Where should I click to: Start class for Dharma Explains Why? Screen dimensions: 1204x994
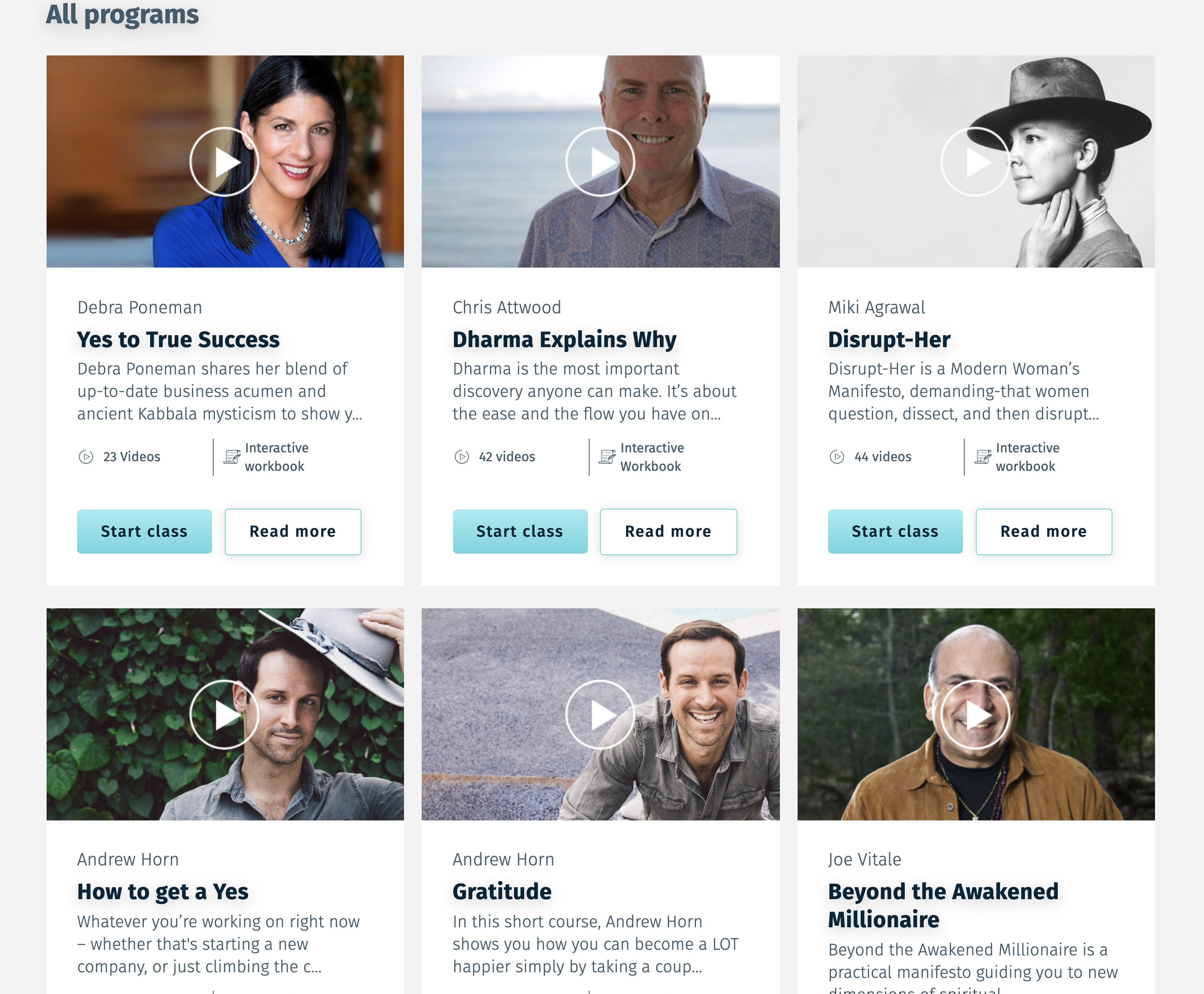(x=520, y=532)
